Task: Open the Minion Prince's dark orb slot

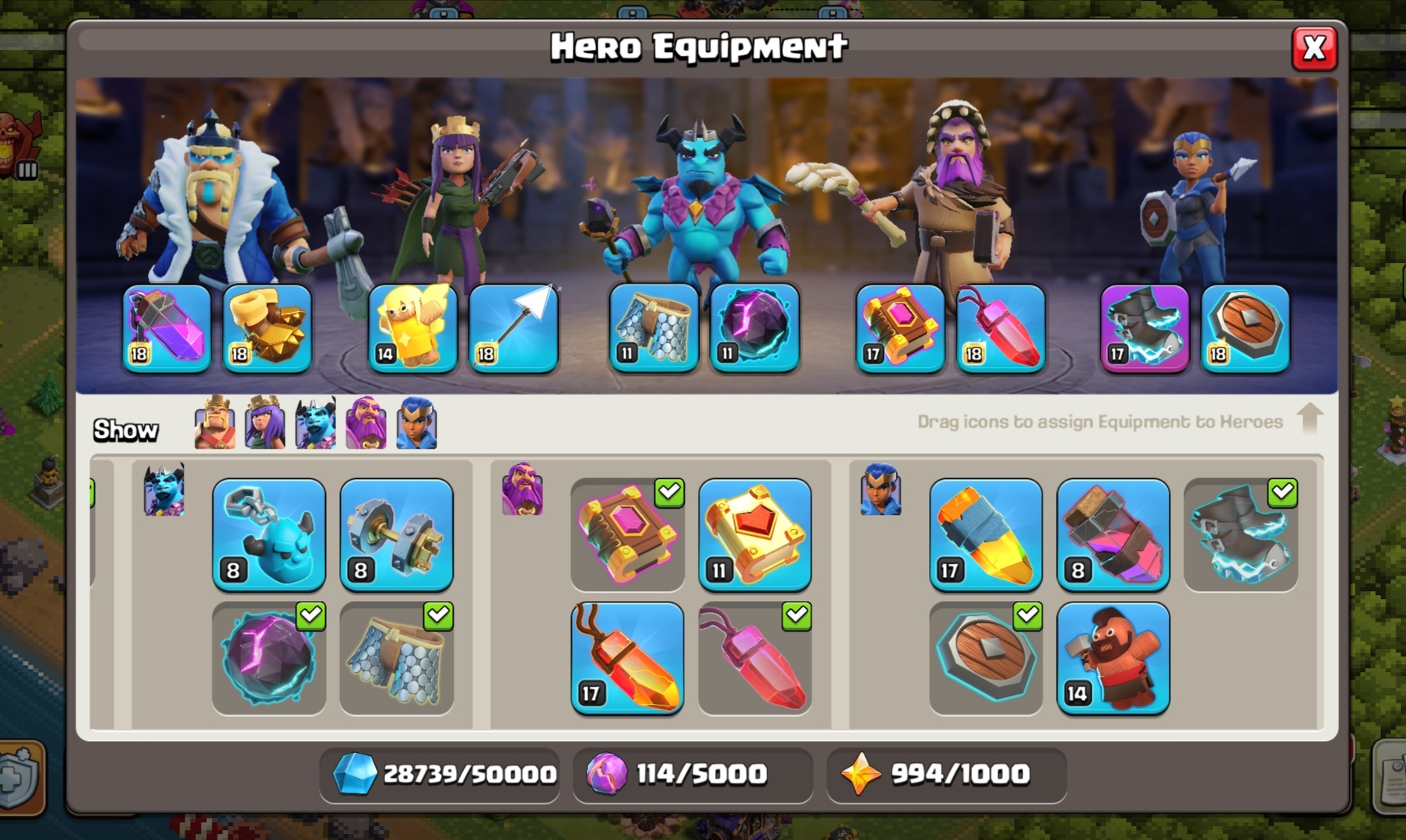Action: click(755, 328)
